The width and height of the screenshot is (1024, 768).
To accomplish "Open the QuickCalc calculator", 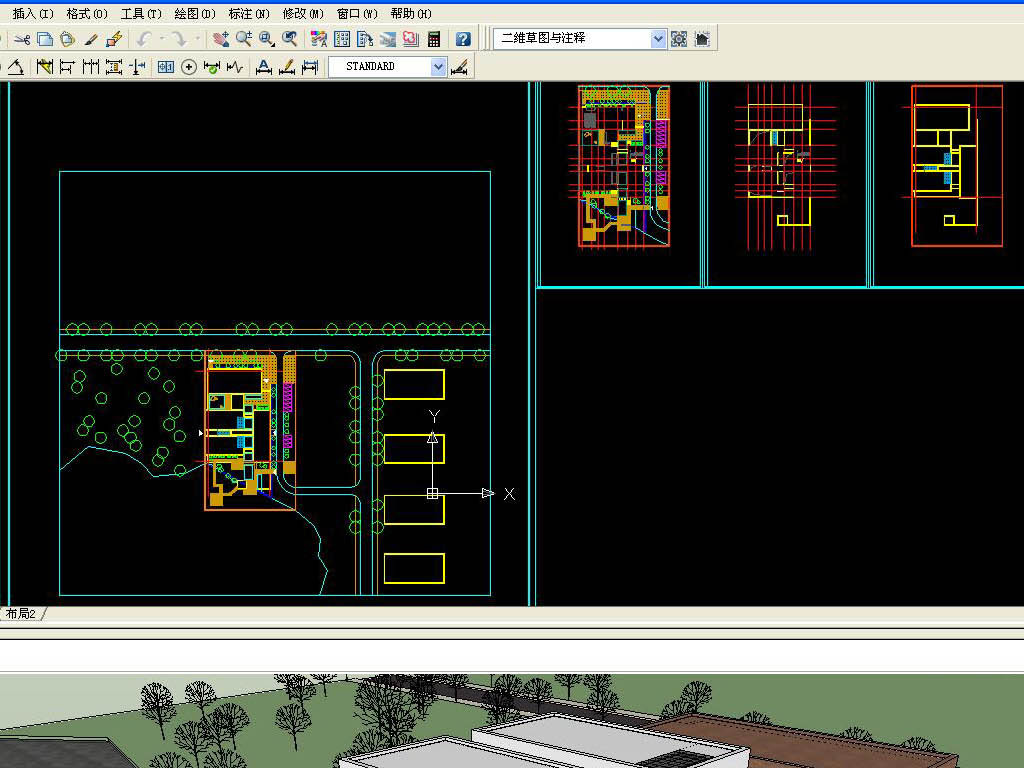I will [434, 39].
